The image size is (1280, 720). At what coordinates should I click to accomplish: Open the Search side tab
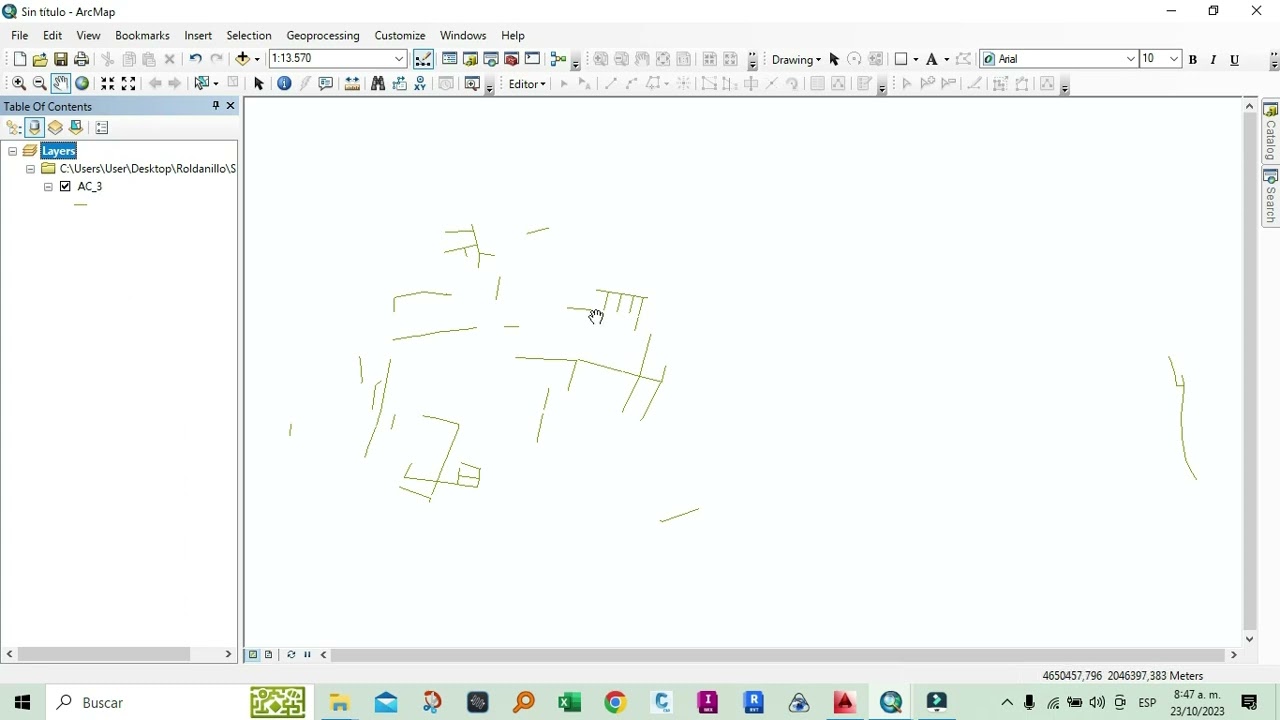coord(1271,197)
